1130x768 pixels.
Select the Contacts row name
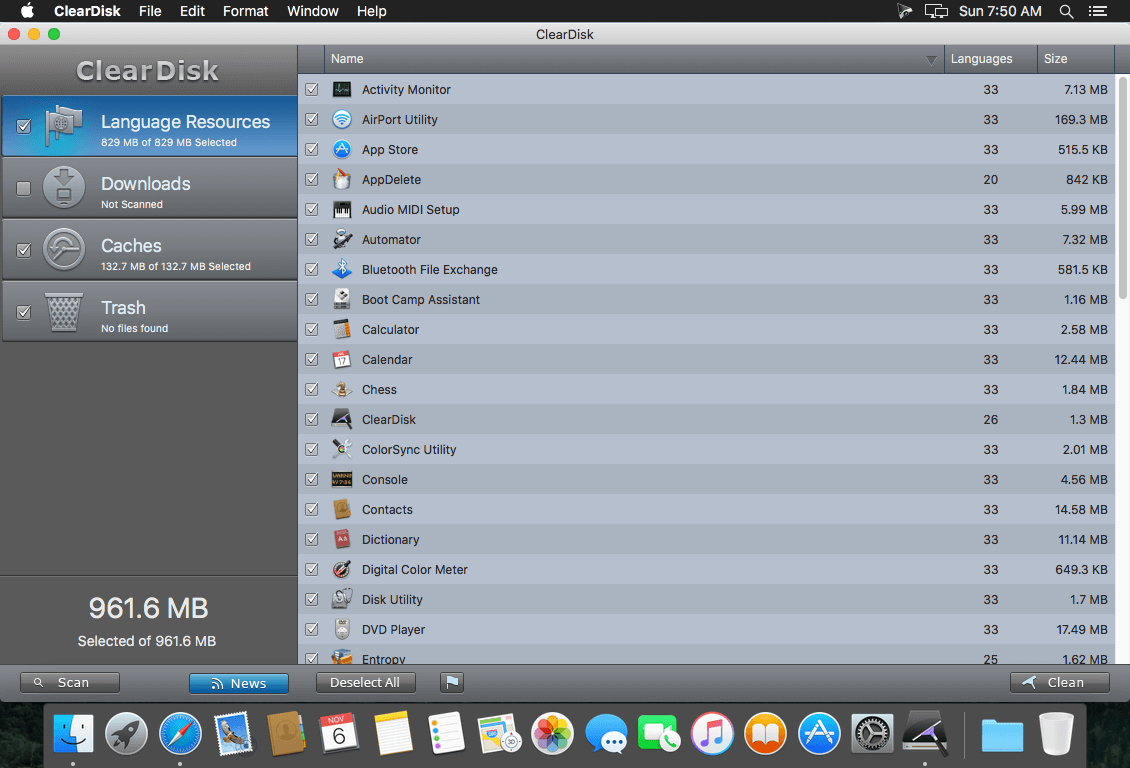tap(387, 509)
